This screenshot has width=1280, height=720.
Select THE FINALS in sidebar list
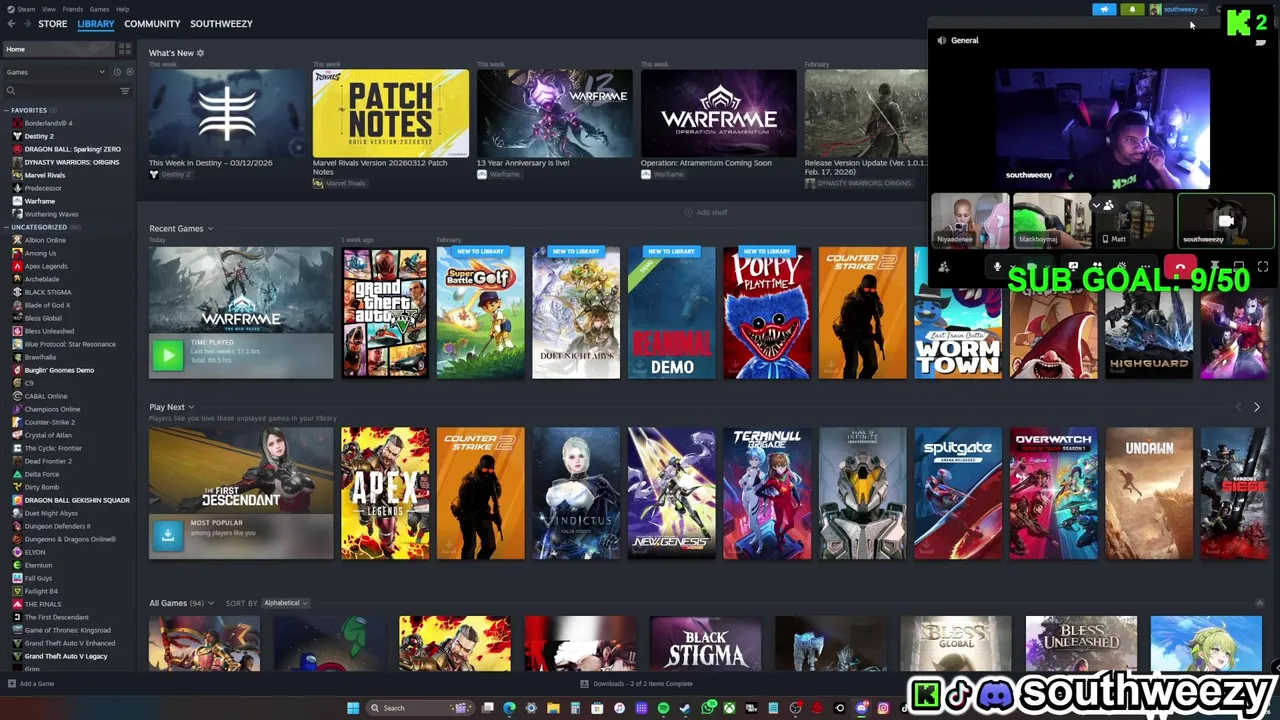pos(42,604)
